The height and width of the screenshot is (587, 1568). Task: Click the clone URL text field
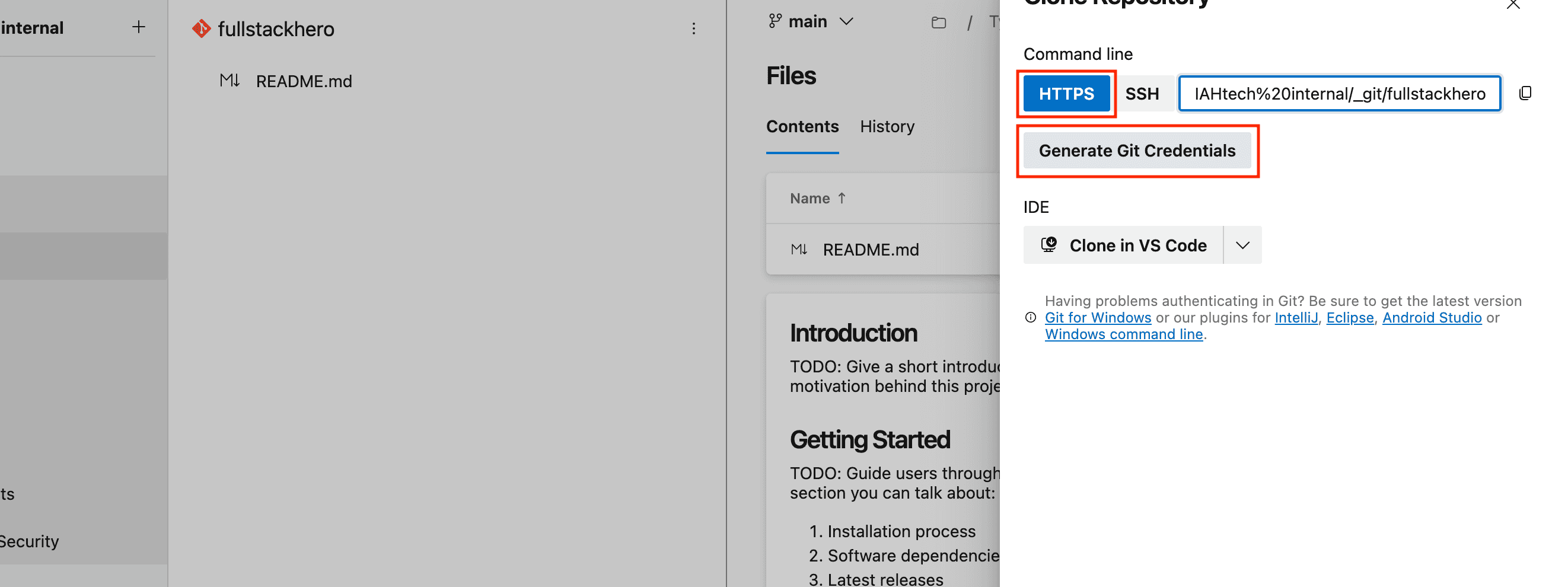tap(1339, 94)
